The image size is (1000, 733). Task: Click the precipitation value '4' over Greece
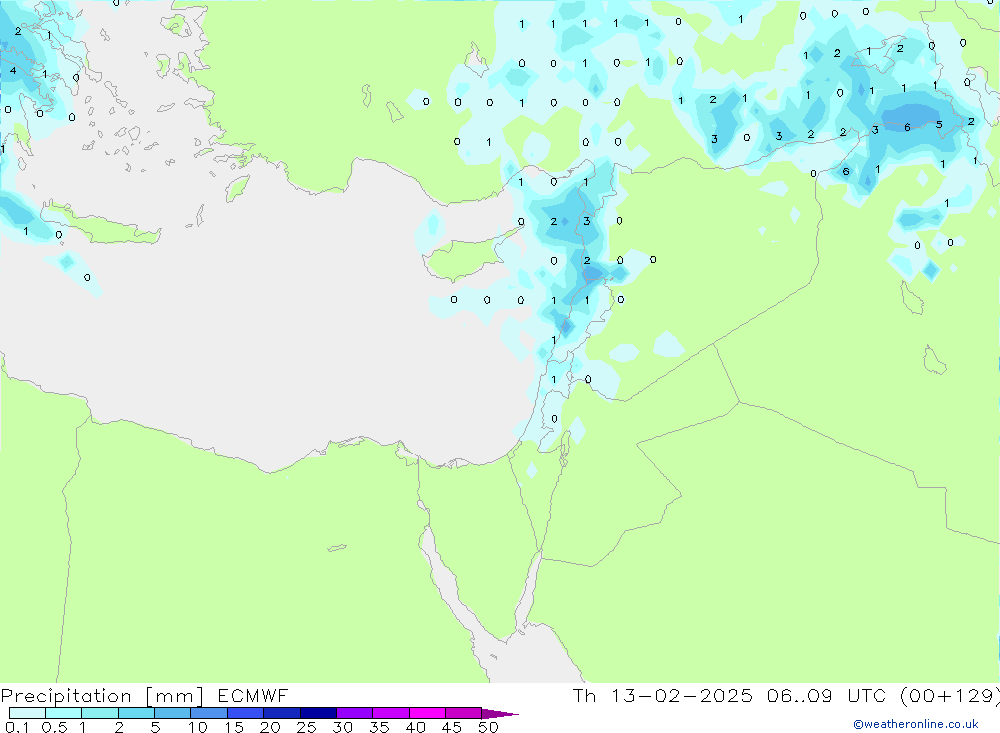(13, 71)
